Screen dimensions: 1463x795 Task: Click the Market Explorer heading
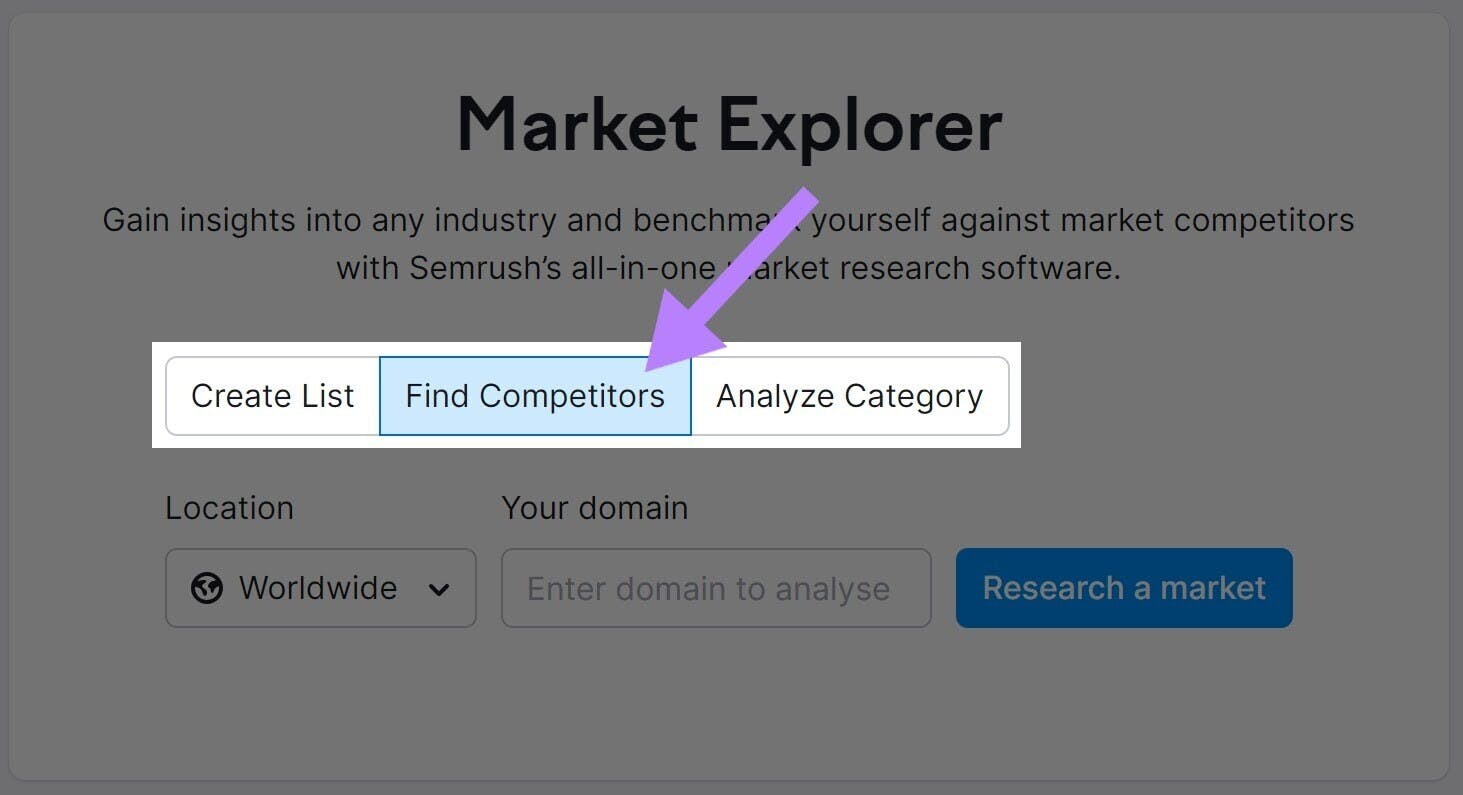[729, 126]
